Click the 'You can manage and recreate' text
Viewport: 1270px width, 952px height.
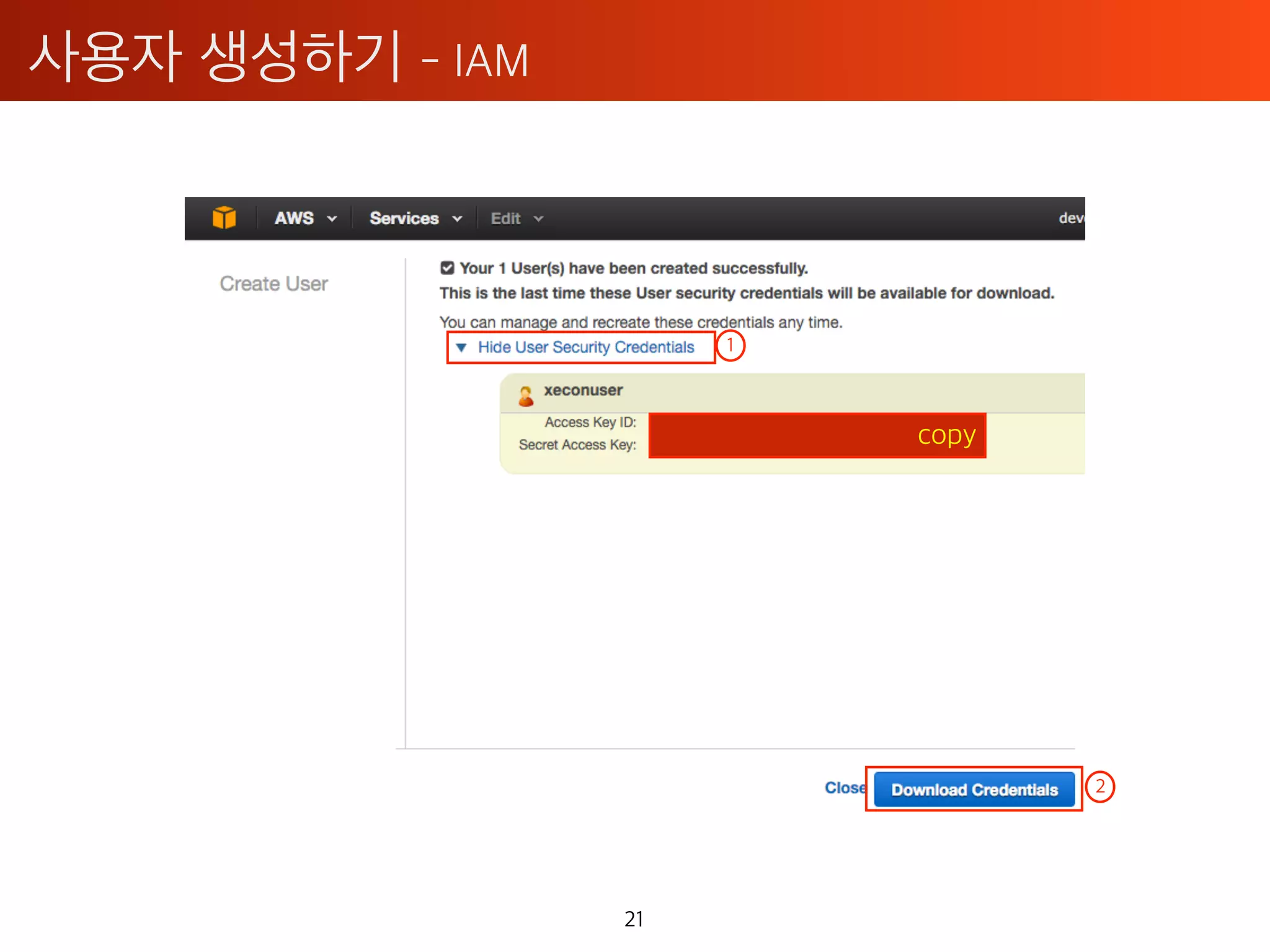pyautogui.click(x=641, y=322)
